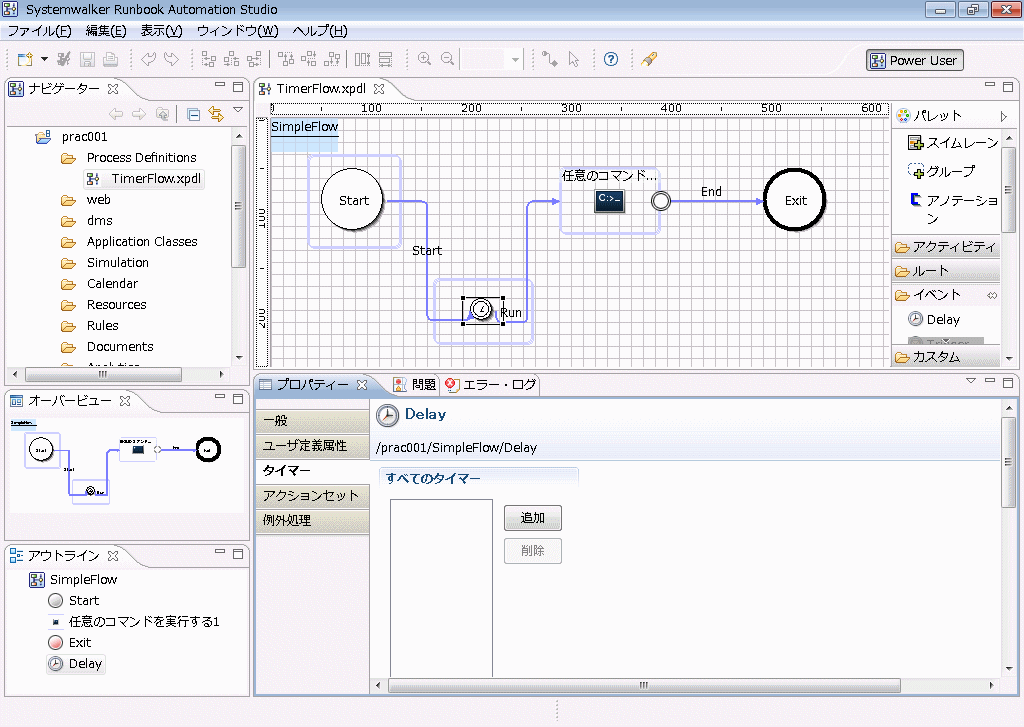Open Help via question mark icon
This screenshot has height=727, width=1024.
click(611, 59)
